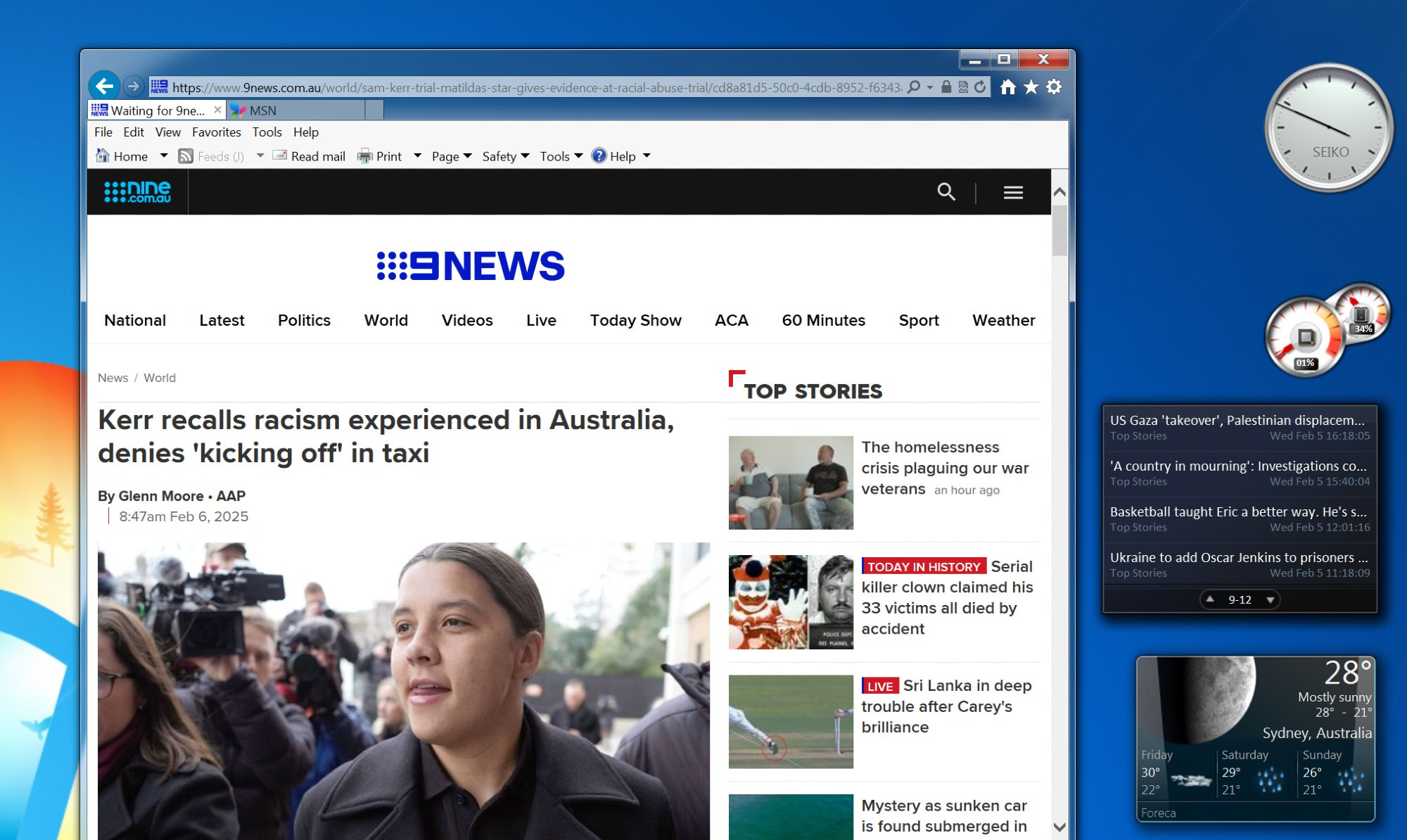Click the Refresh icon in address bar
Viewport: 1407px width, 840px height.
[980, 87]
